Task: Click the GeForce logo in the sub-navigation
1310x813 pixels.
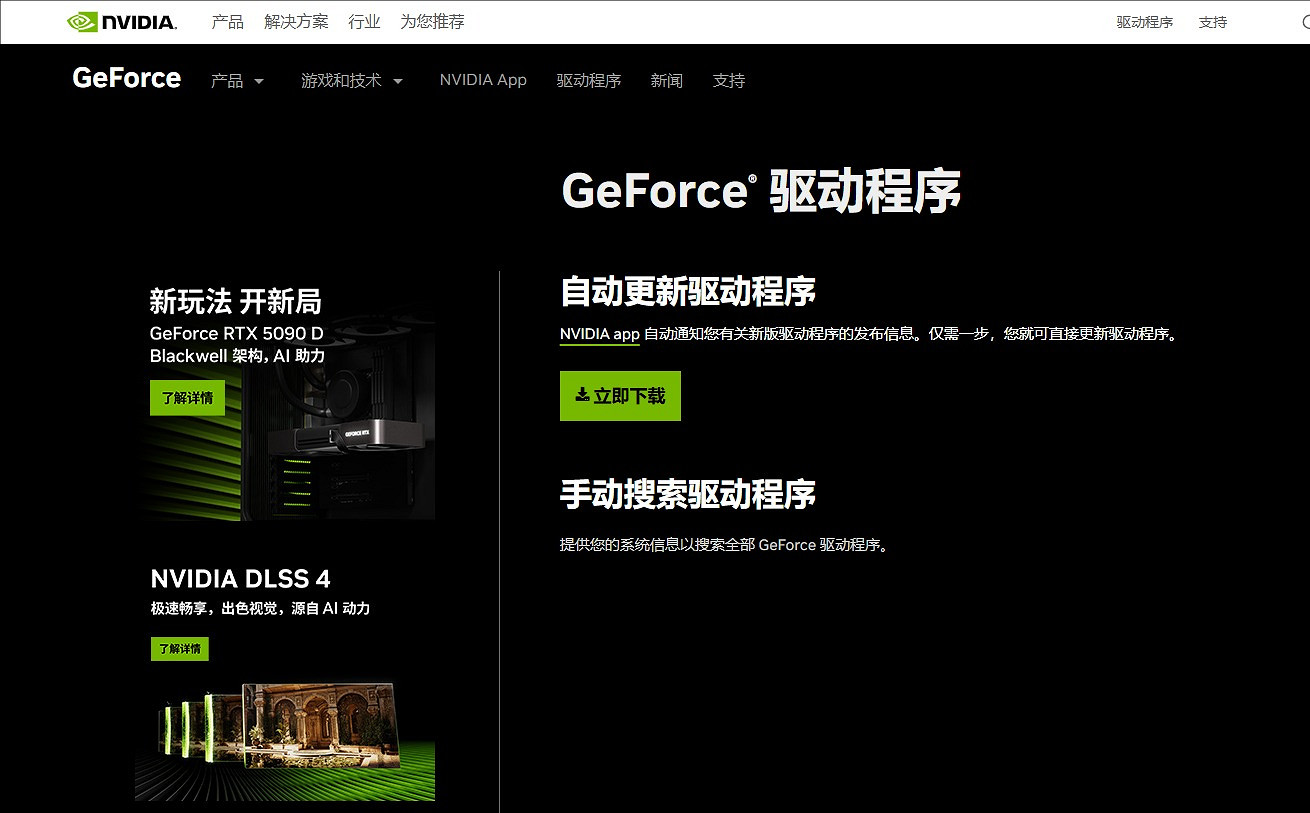Action: pos(127,79)
